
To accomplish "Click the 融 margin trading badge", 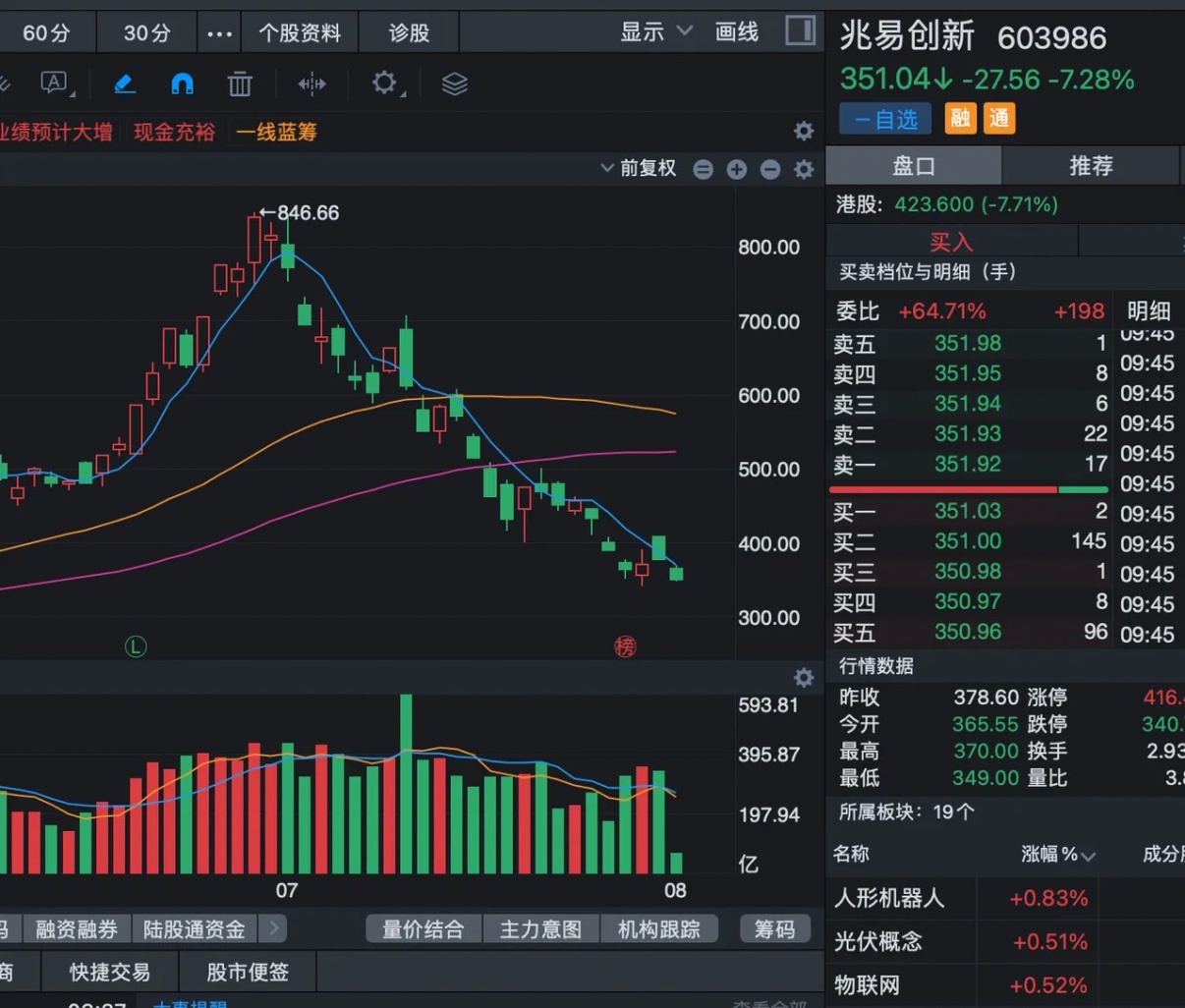I will tap(960, 119).
